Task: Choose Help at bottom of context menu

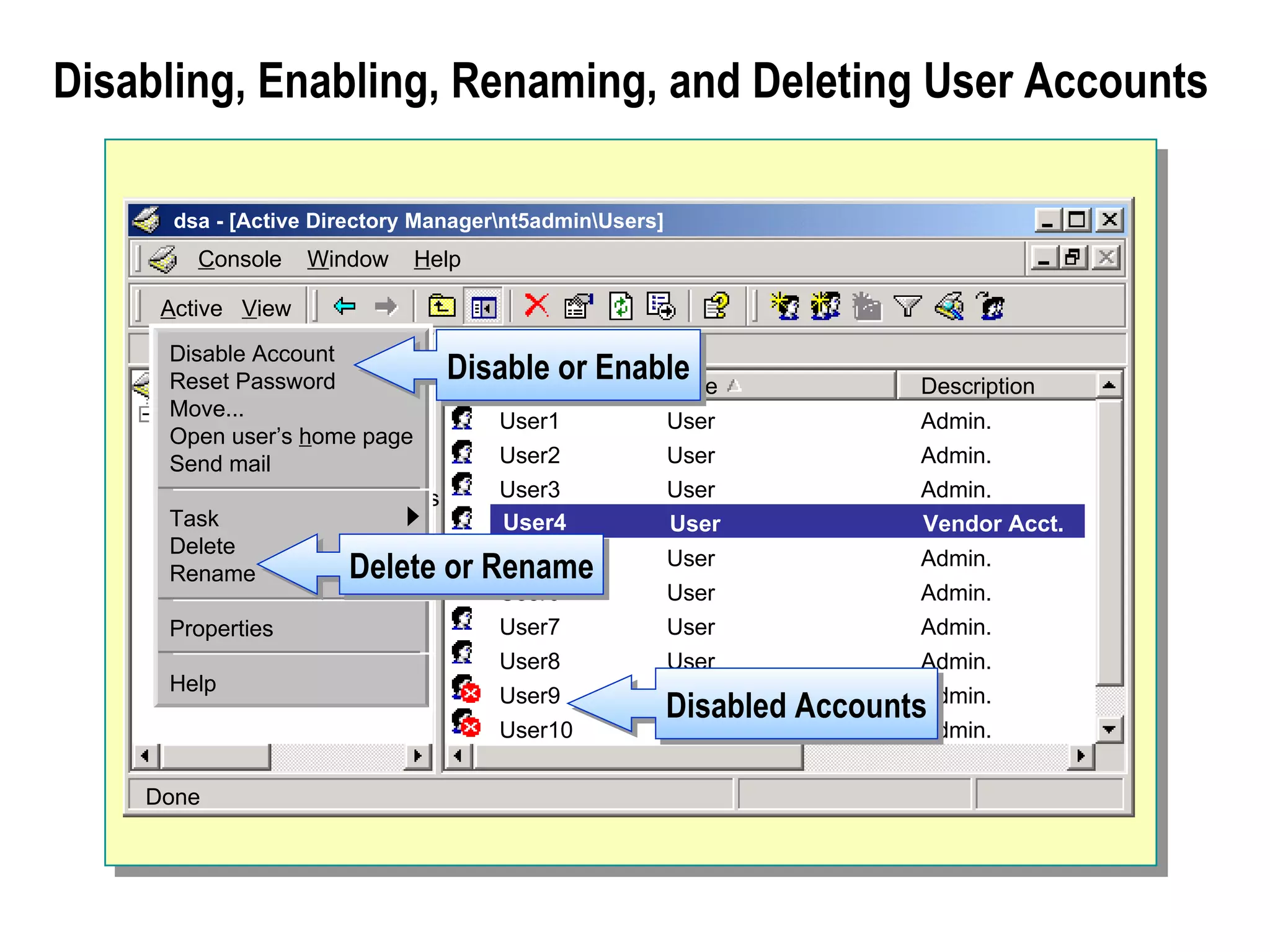Action: (193, 684)
